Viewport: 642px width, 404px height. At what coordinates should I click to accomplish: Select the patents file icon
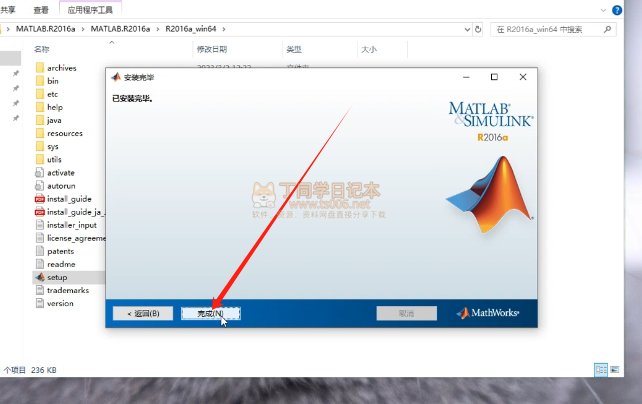(40, 251)
